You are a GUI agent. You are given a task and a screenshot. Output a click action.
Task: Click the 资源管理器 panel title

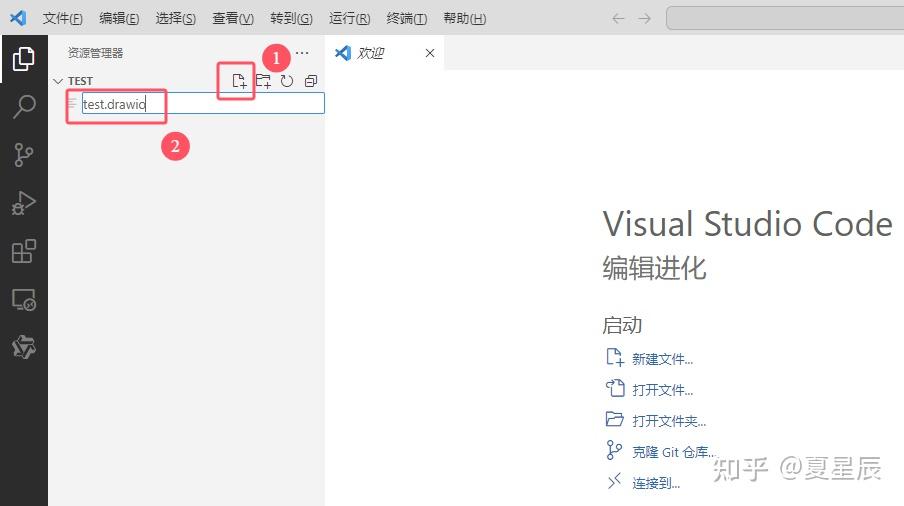tap(96, 53)
